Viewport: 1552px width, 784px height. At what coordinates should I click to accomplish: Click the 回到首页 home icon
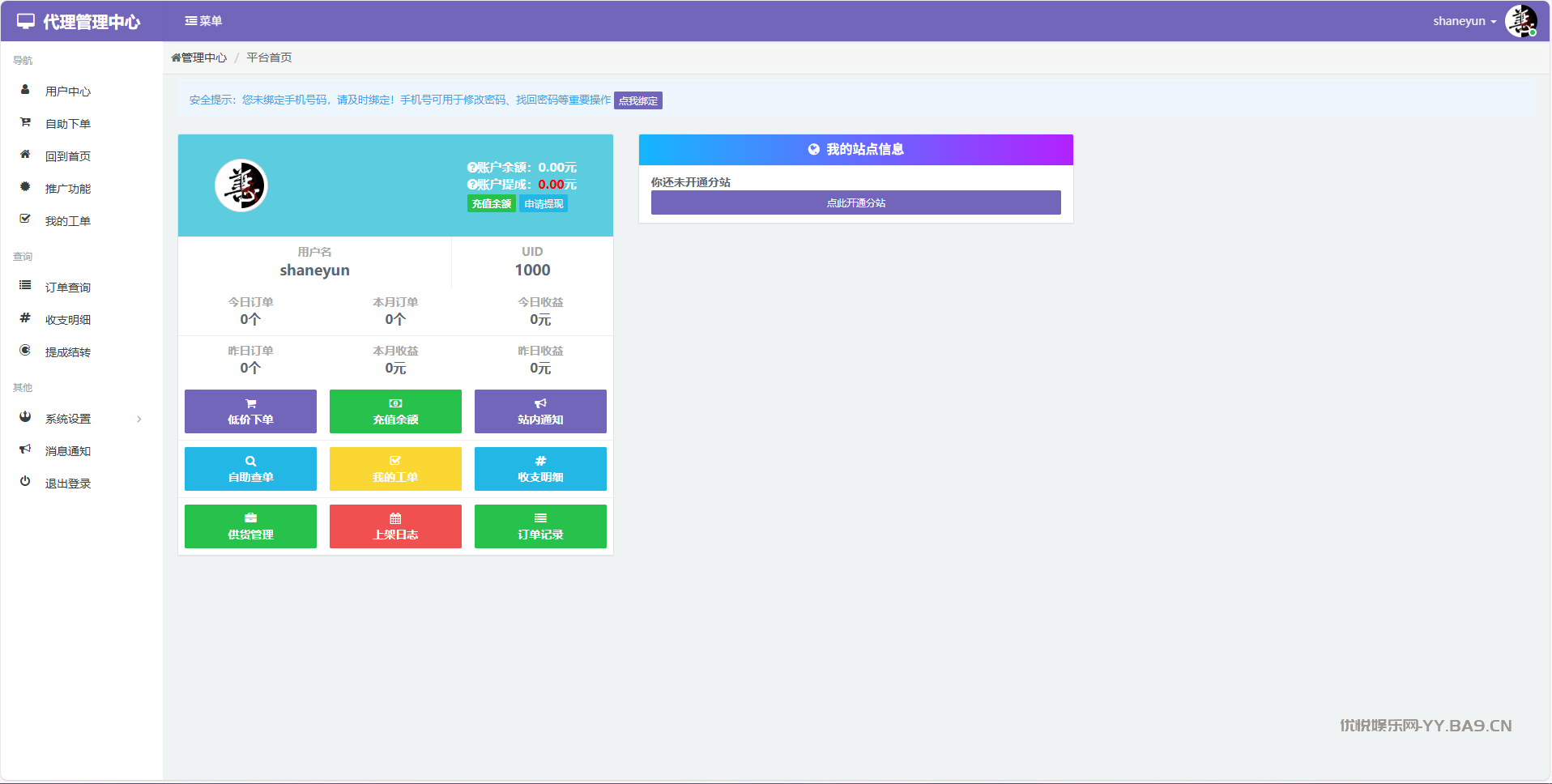[x=25, y=155]
